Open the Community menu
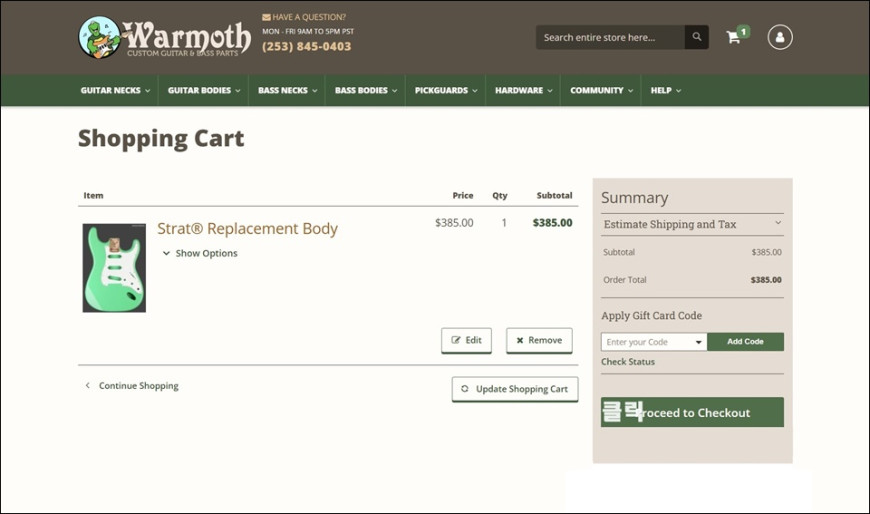The width and height of the screenshot is (870, 514). tap(601, 90)
